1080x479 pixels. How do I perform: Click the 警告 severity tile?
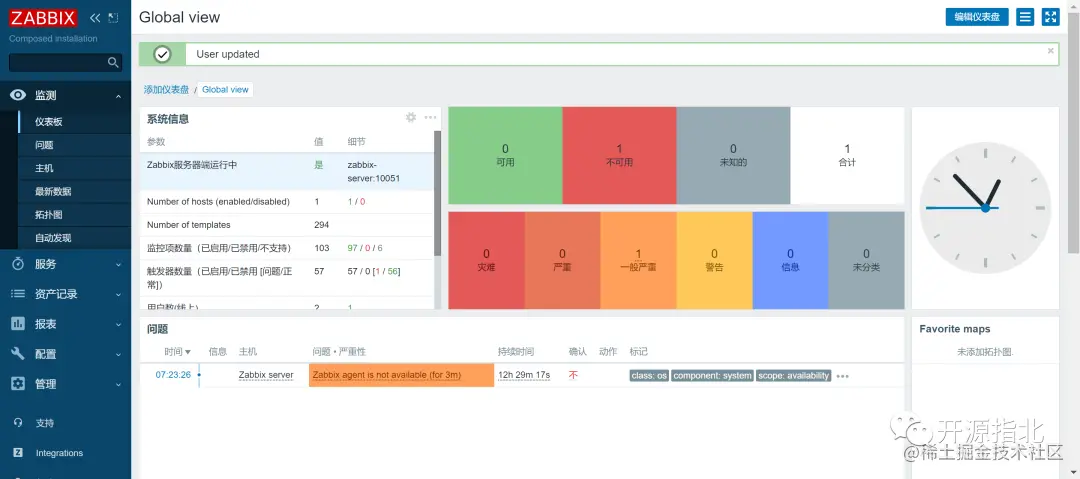[x=714, y=260]
